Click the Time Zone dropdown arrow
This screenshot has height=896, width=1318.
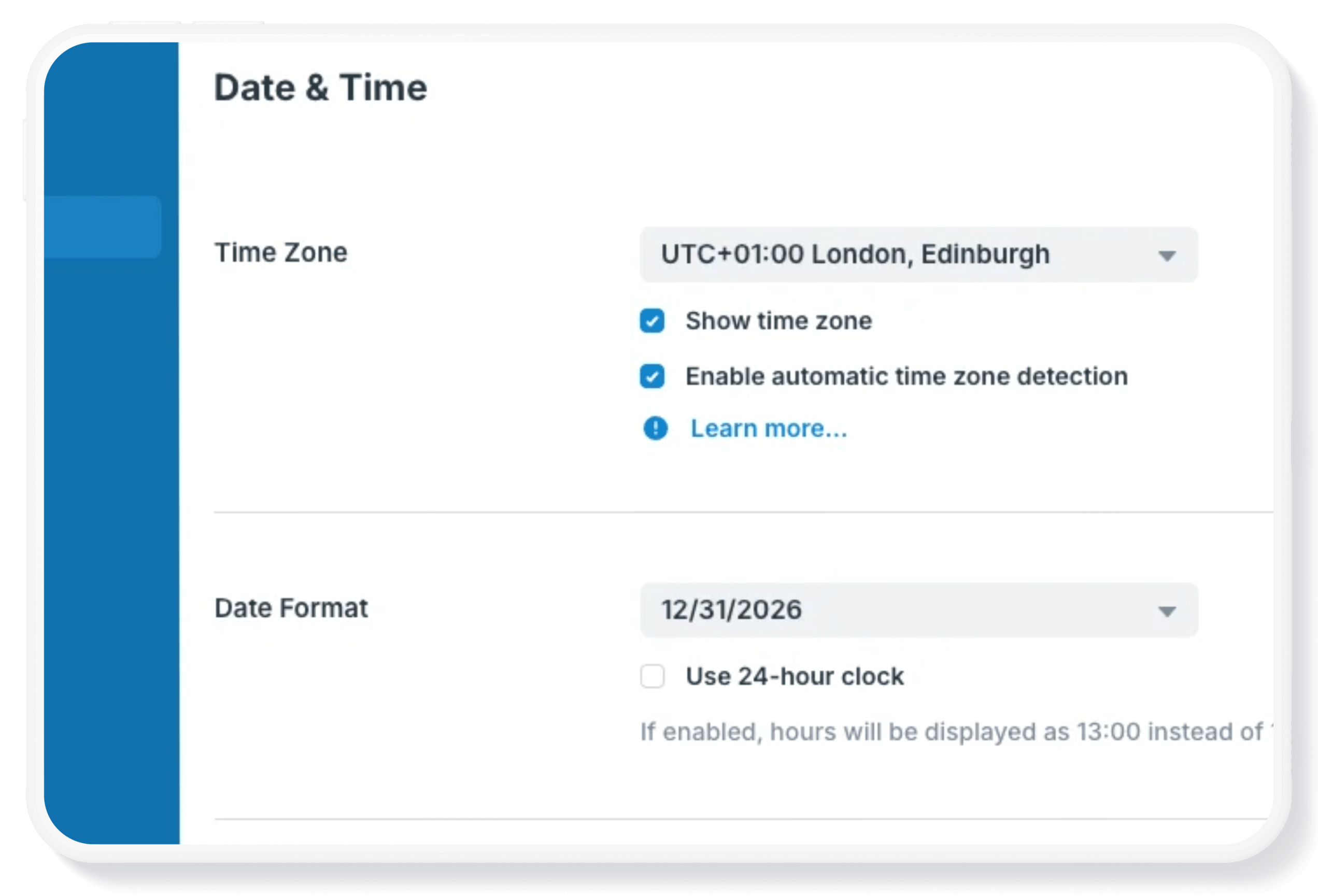pos(1167,257)
